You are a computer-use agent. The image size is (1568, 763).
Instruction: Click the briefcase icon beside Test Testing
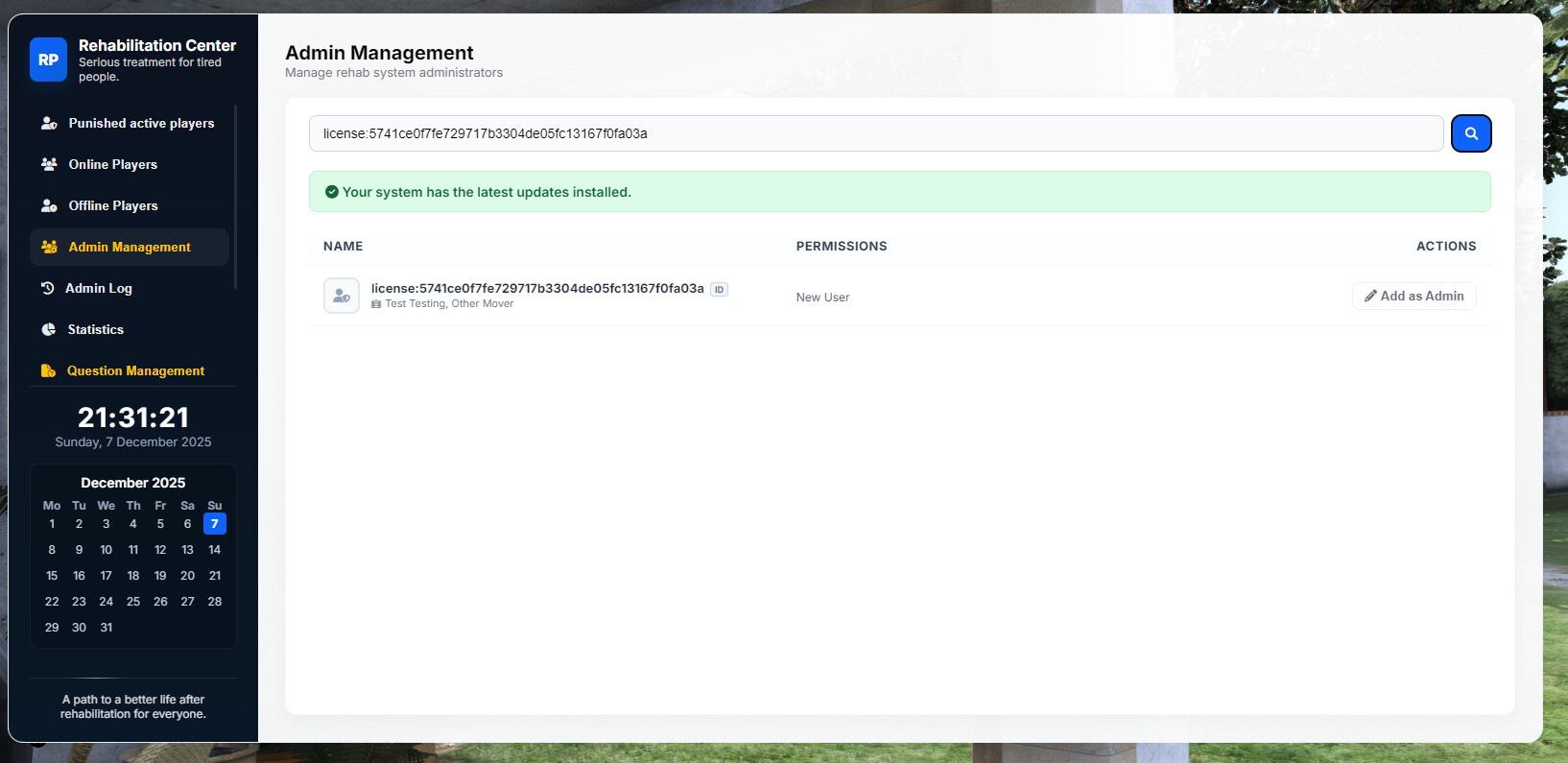(376, 304)
